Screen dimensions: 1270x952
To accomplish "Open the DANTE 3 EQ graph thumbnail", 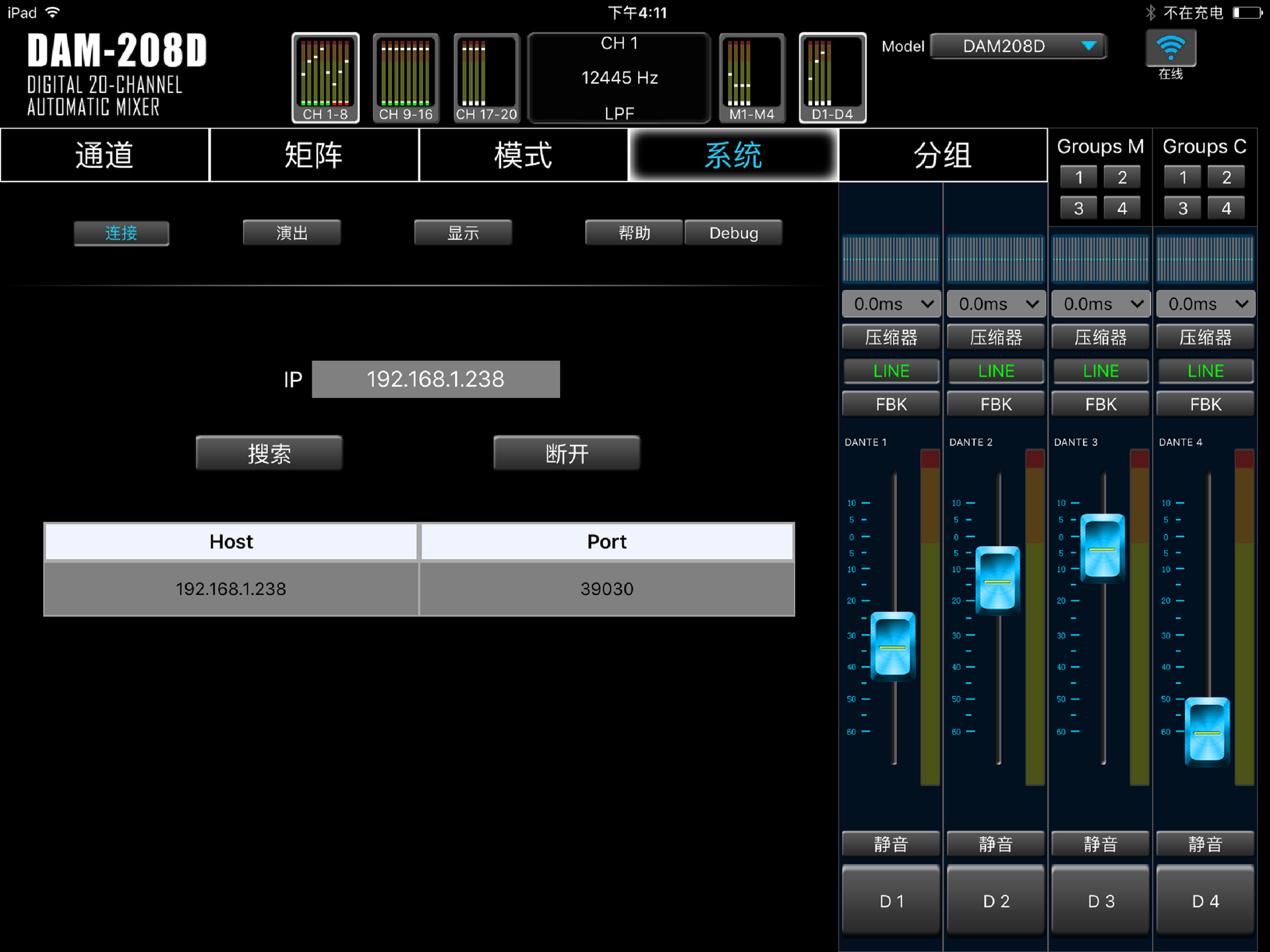I will (1101, 258).
